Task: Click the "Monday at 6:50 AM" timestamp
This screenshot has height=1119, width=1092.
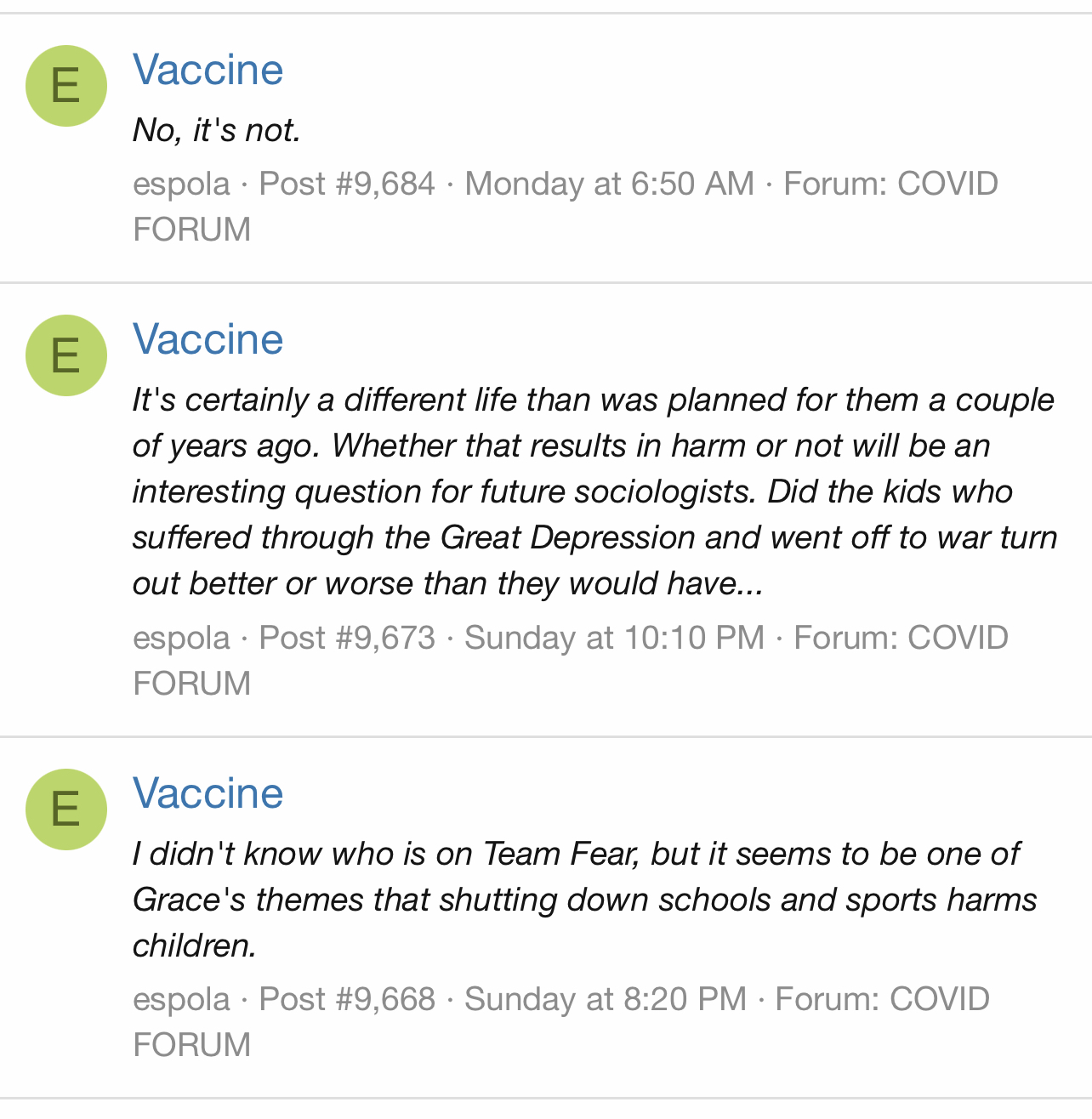Action: (x=609, y=184)
